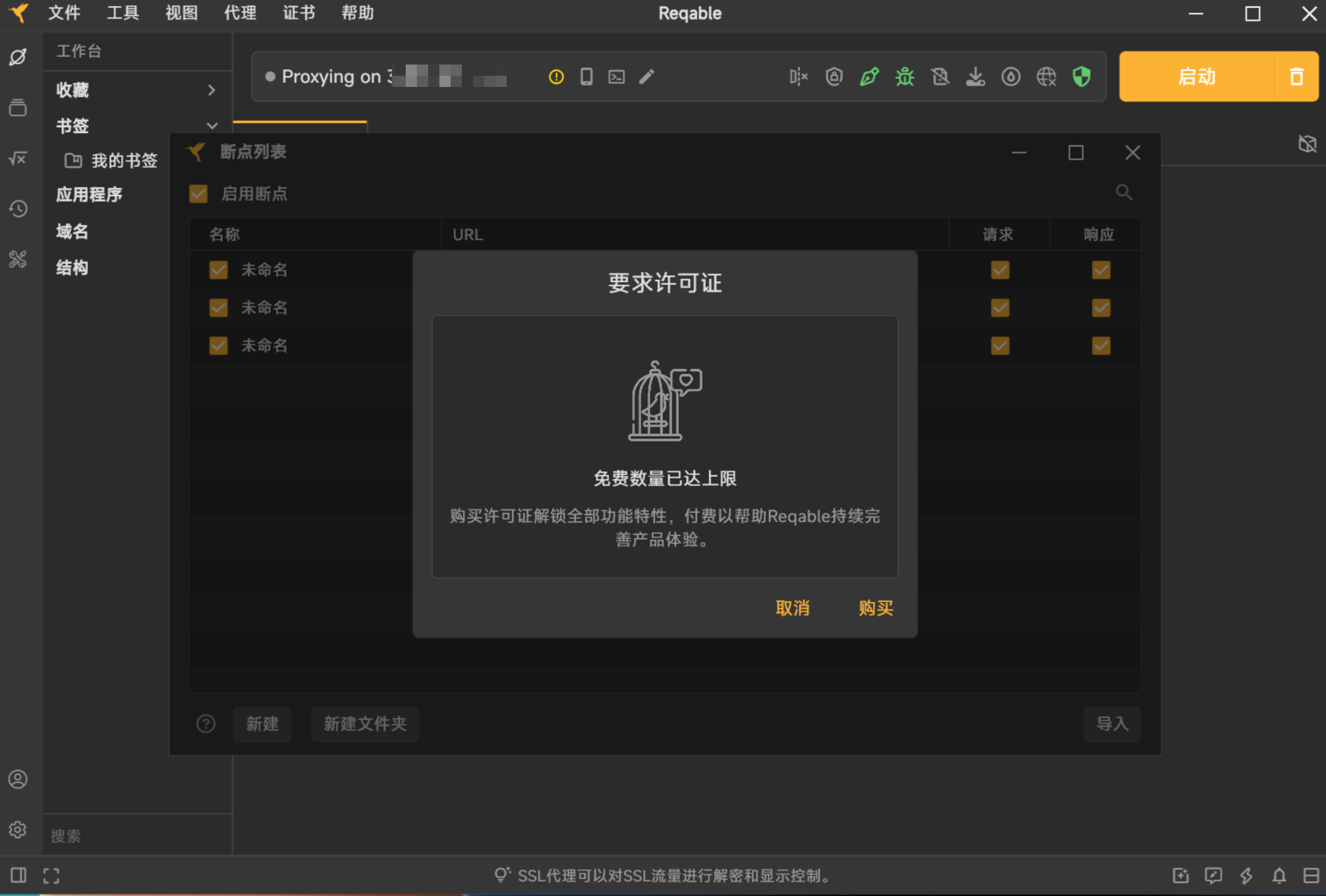Click the phone device icon
The height and width of the screenshot is (896, 1326).
586,76
